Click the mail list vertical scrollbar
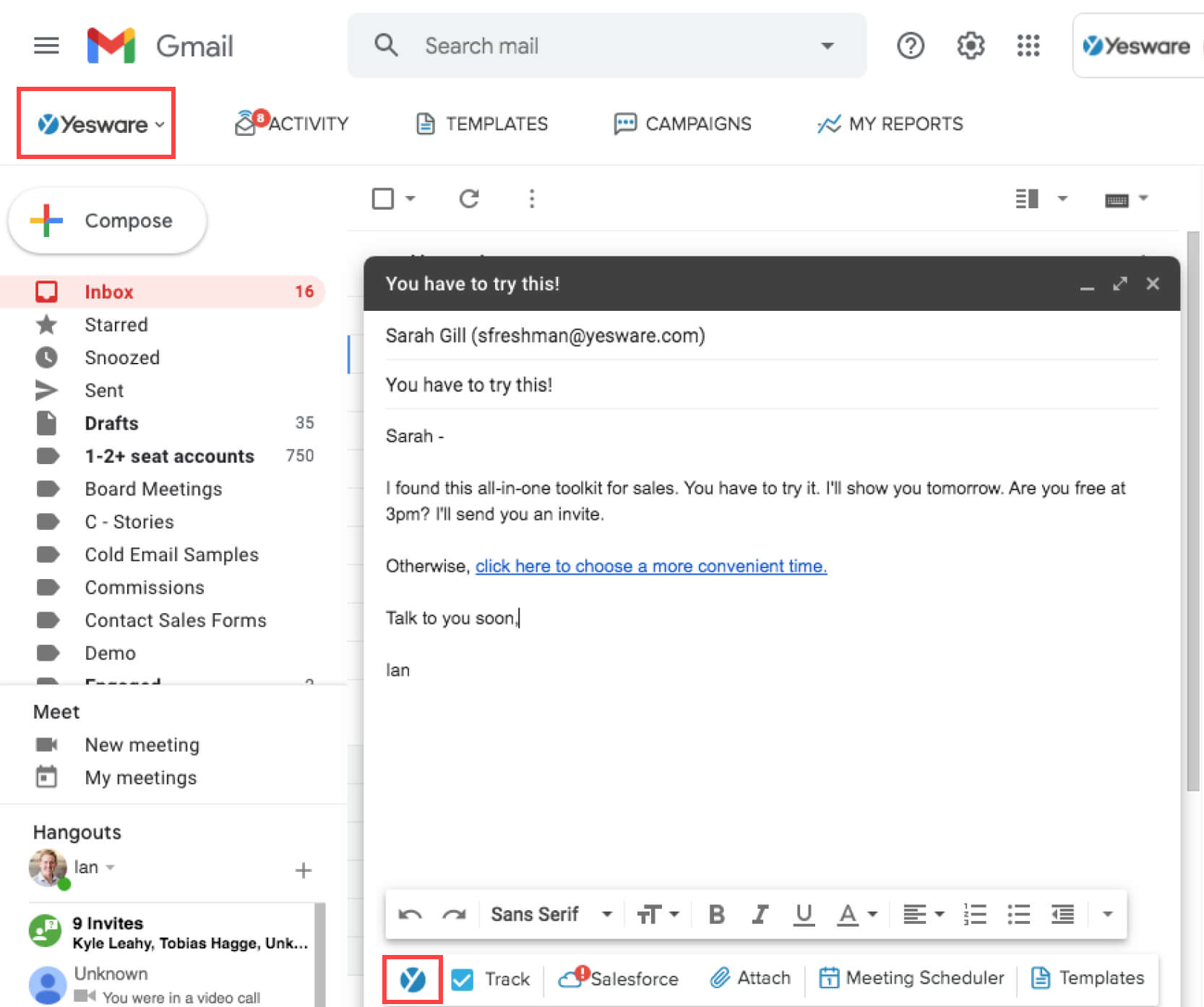The height and width of the screenshot is (1007, 1204). (x=1193, y=512)
